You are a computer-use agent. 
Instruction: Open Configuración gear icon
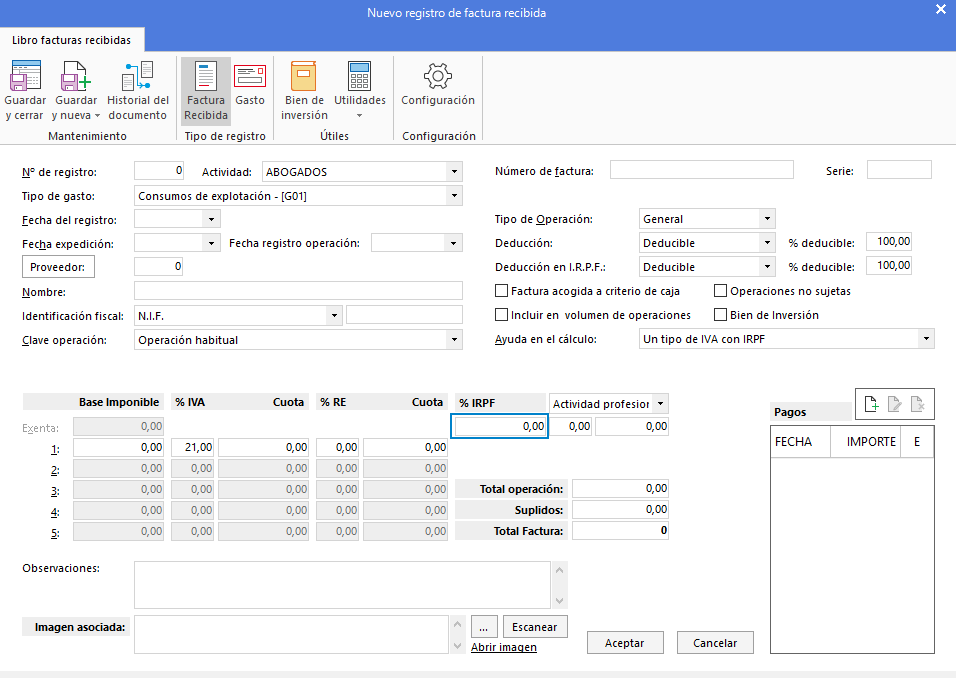click(438, 84)
